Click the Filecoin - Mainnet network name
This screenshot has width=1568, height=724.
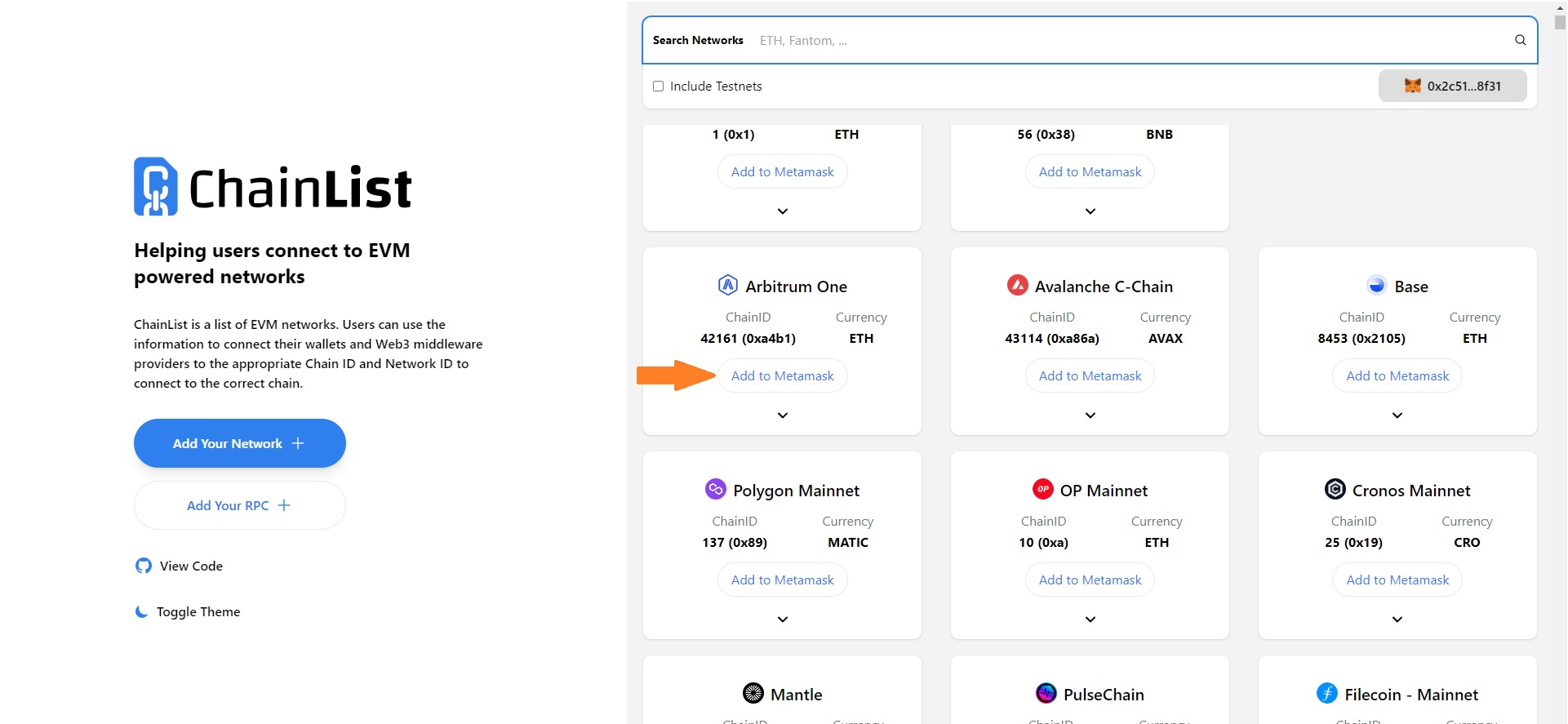tap(1411, 695)
